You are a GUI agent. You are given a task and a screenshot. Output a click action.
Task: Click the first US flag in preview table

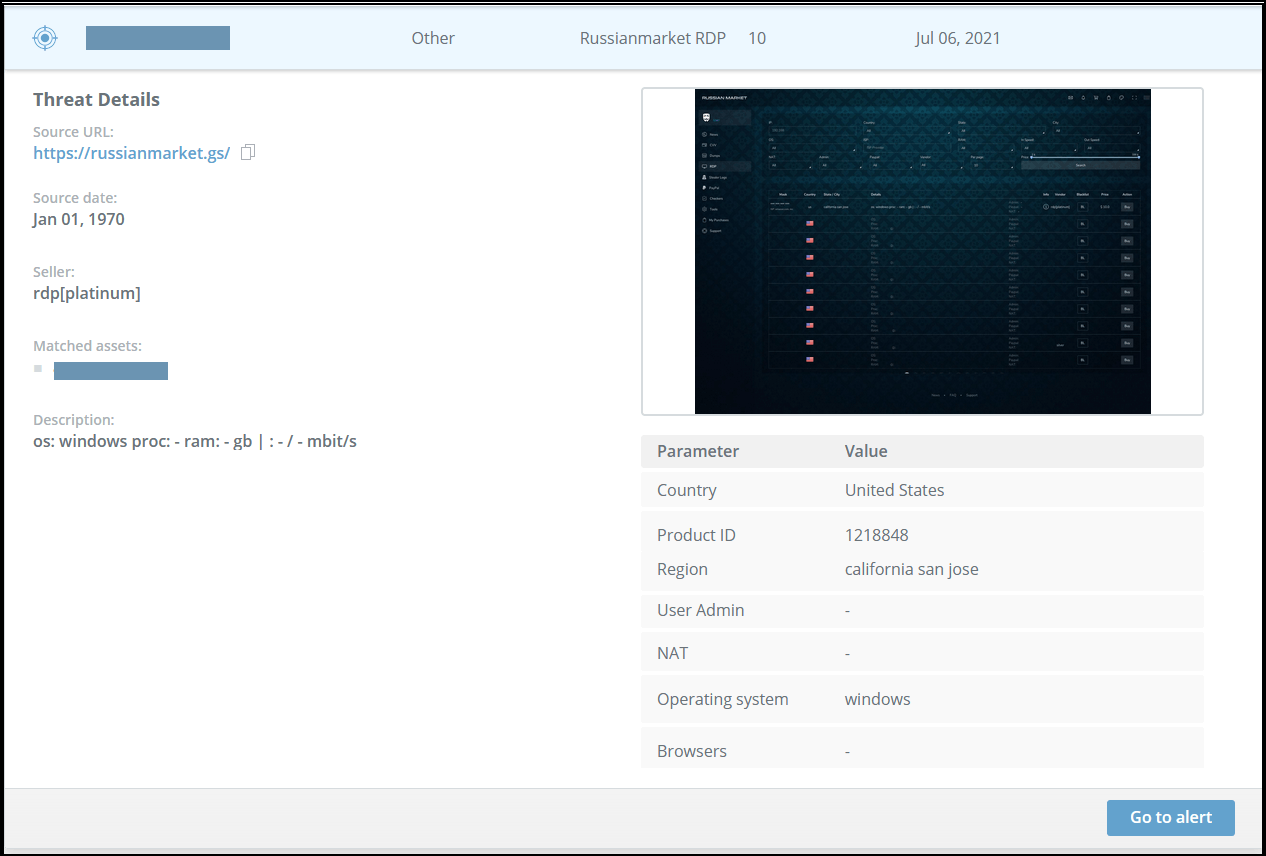point(809,224)
